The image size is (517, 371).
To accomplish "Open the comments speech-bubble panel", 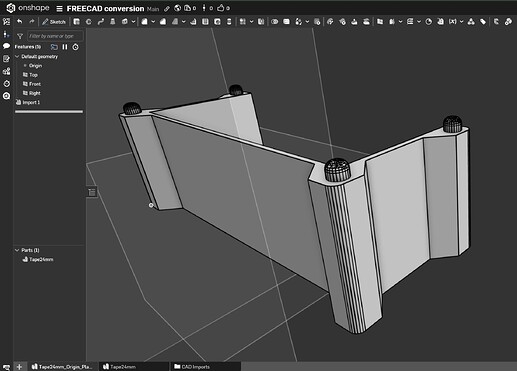I will pos(6,46).
